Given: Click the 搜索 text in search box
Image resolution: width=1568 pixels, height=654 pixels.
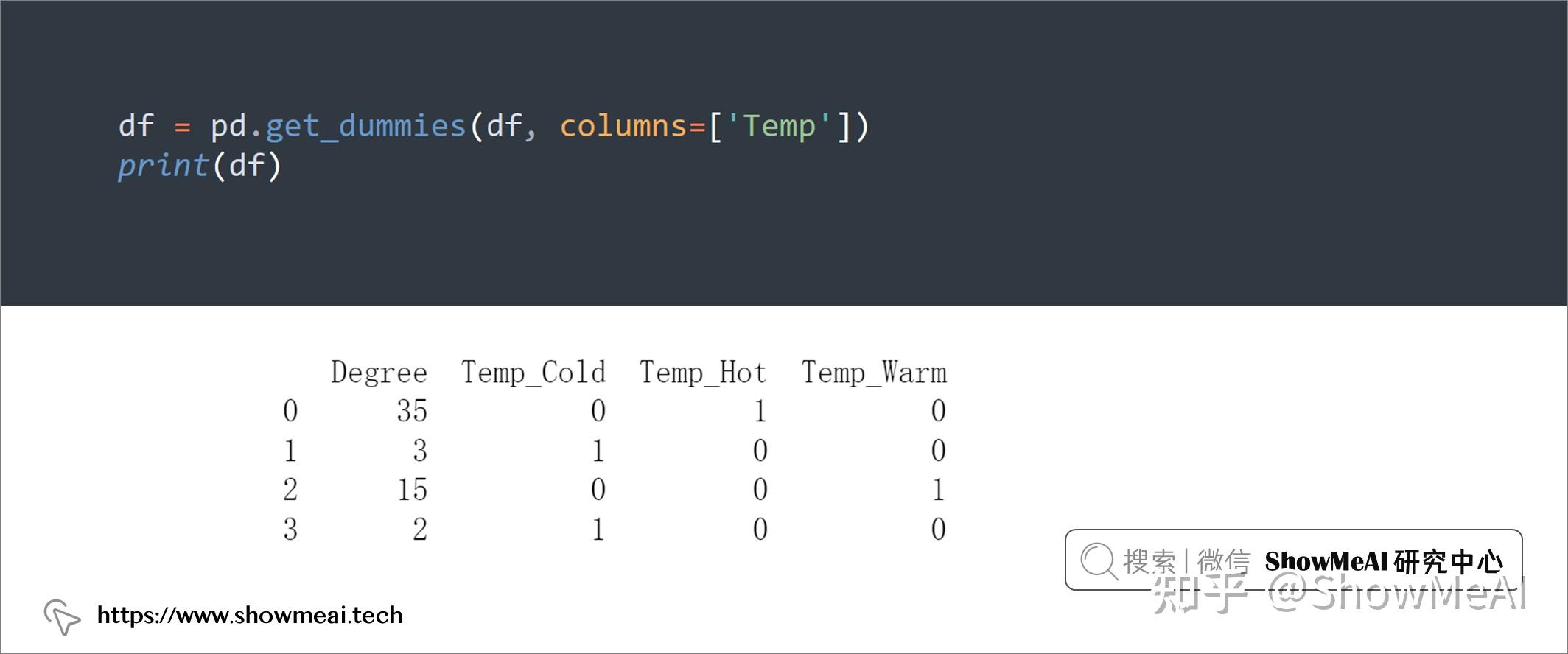Looking at the screenshot, I should pos(1149,562).
